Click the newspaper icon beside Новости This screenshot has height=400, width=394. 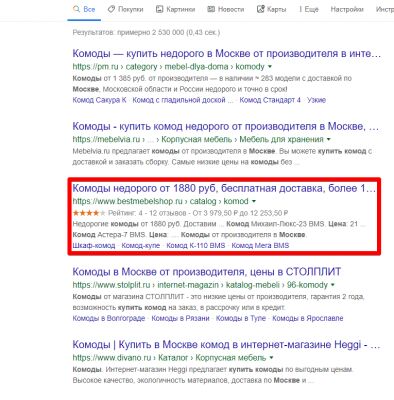pyautogui.click(x=211, y=9)
